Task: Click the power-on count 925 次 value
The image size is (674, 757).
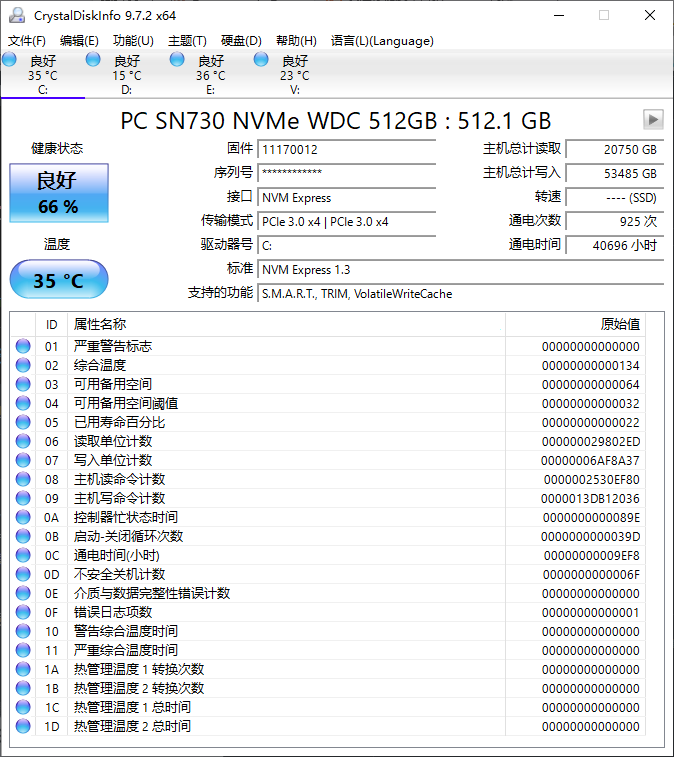Action: point(615,222)
